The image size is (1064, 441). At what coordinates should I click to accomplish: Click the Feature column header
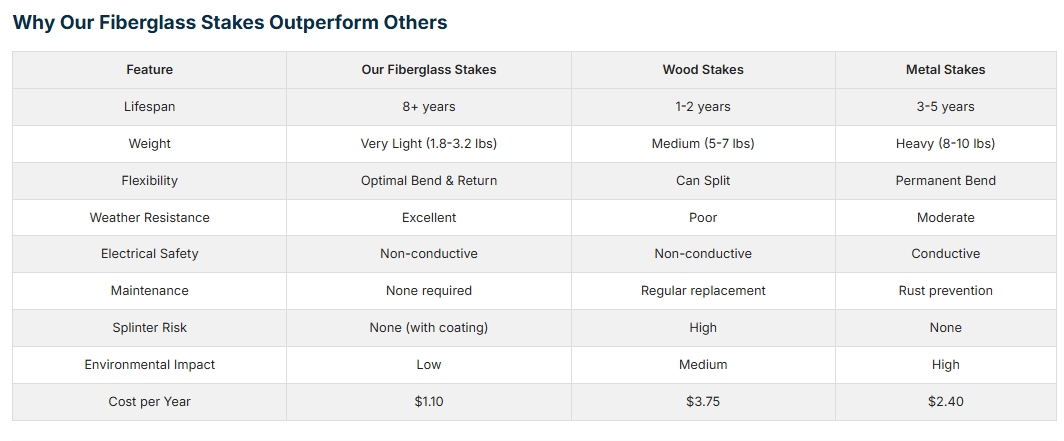coord(149,70)
